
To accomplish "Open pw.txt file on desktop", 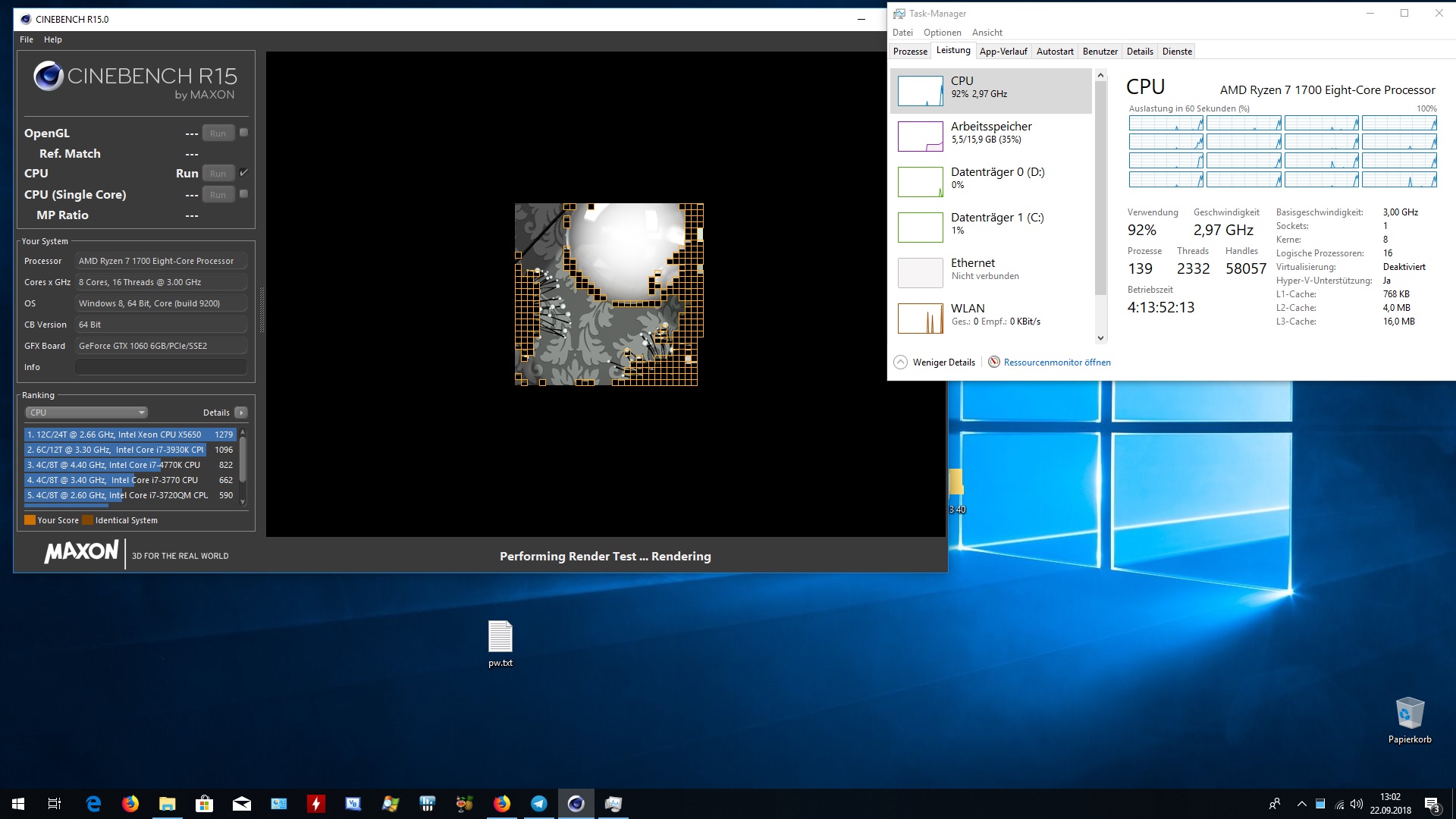I will pos(500,637).
